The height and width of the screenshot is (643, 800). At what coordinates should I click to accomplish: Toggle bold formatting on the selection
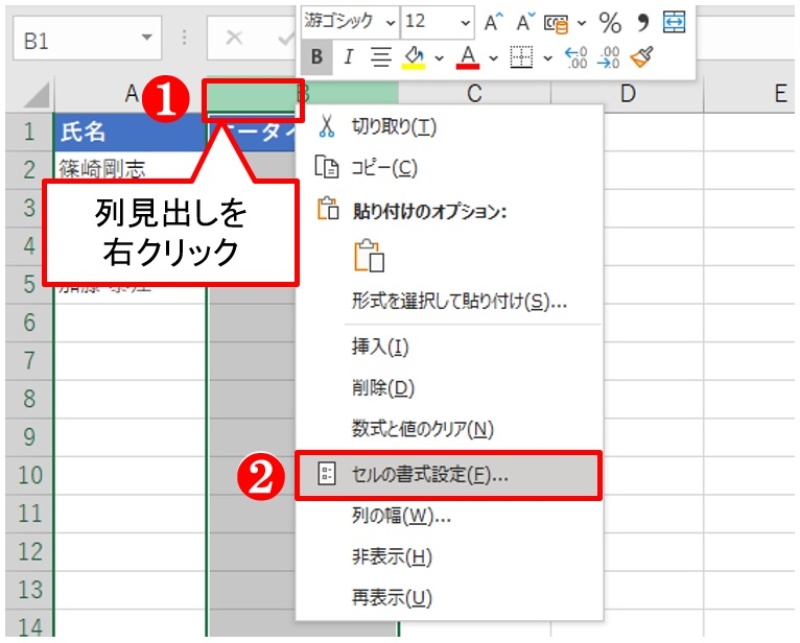click(x=316, y=57)
